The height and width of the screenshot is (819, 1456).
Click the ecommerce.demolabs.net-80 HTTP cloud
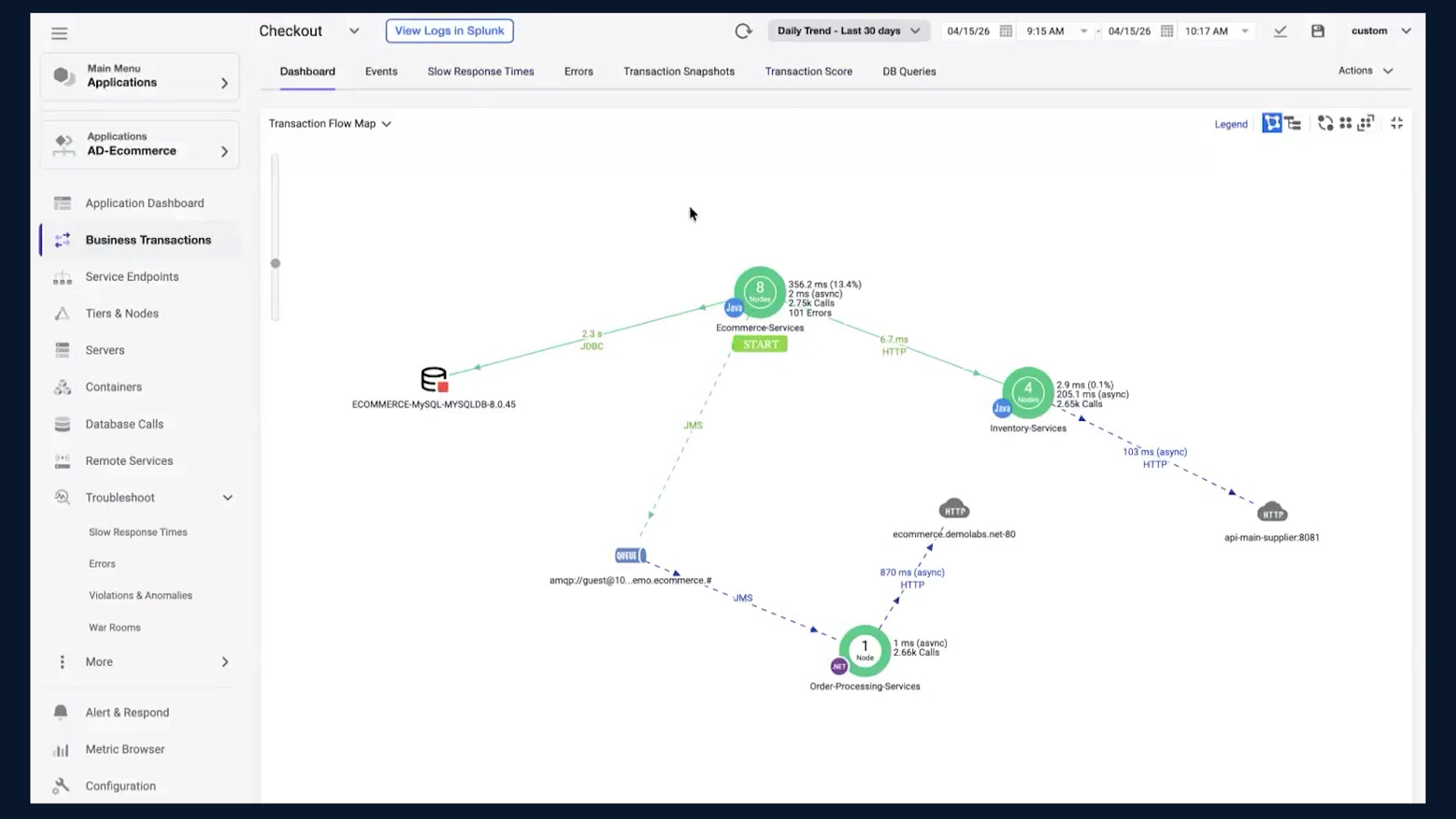[954, 509]
